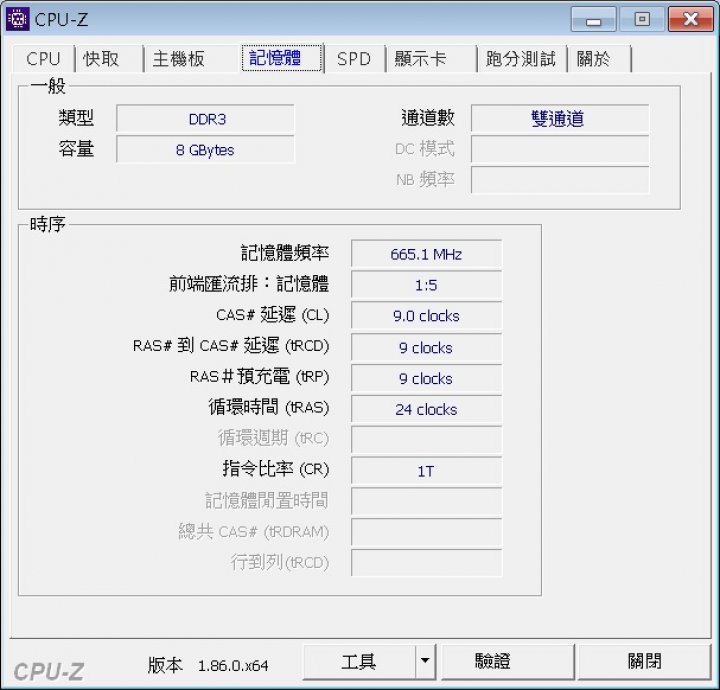Open the 快取 tab
720x690 pixels.
[108, 59]
